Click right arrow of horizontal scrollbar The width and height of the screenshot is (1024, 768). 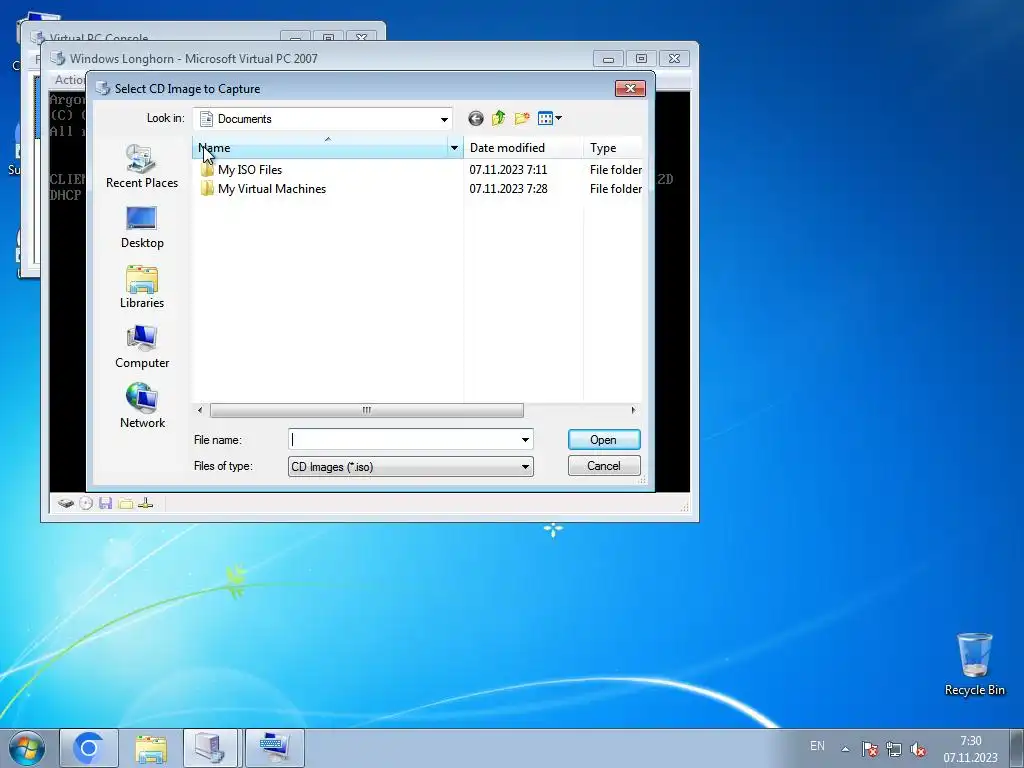point(633,410)
